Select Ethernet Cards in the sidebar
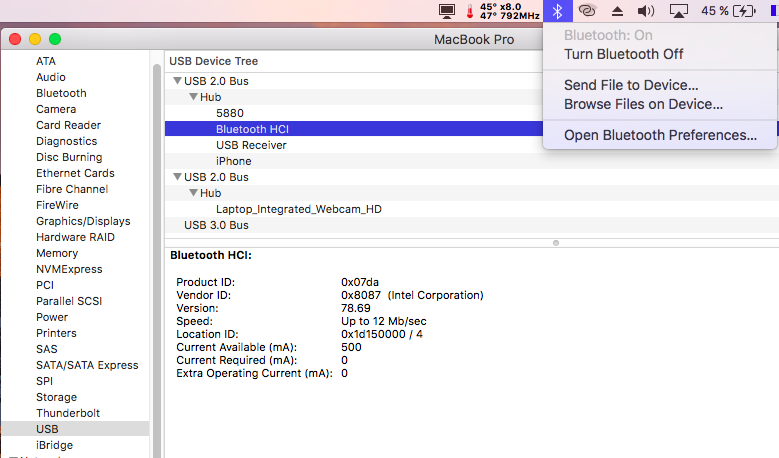Image resolution: width=779 pixels, height=458 pixels. coord(75,173)
